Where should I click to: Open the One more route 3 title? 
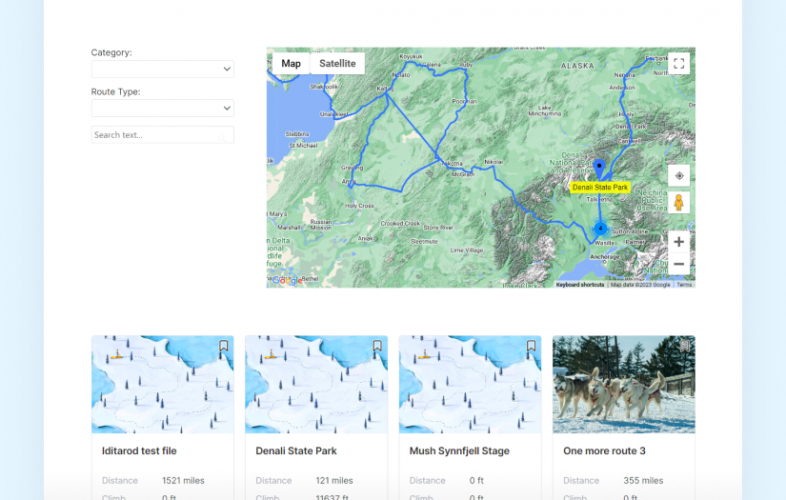coord(604,451)
